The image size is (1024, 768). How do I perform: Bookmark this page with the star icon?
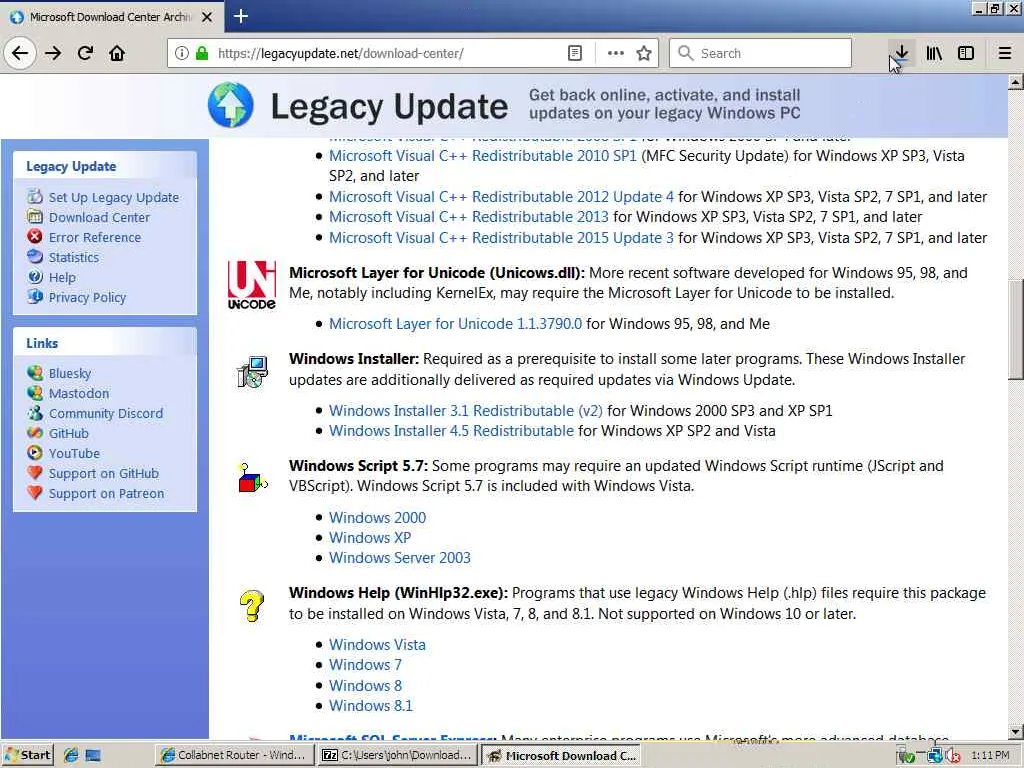coord(644,53)
